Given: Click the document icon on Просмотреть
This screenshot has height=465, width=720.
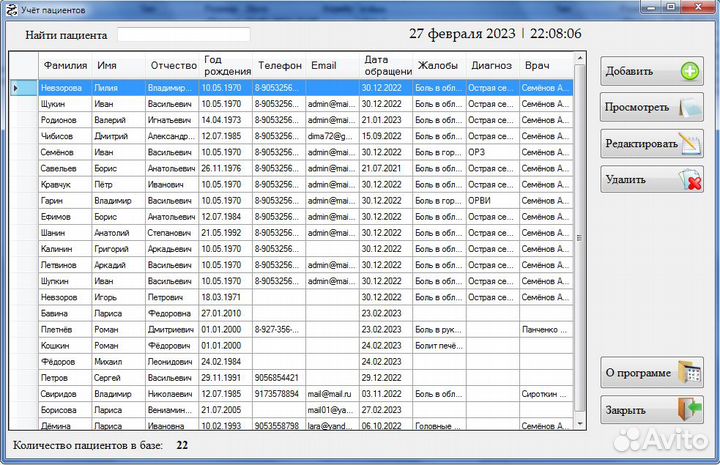Looking at the screenshot, I should (691, 107).
